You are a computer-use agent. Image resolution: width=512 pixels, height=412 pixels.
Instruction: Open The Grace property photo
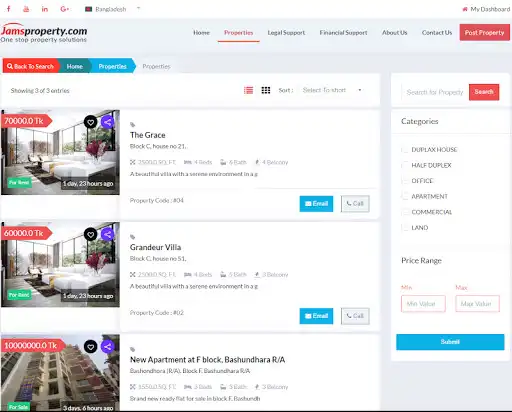tap(60, 153)
